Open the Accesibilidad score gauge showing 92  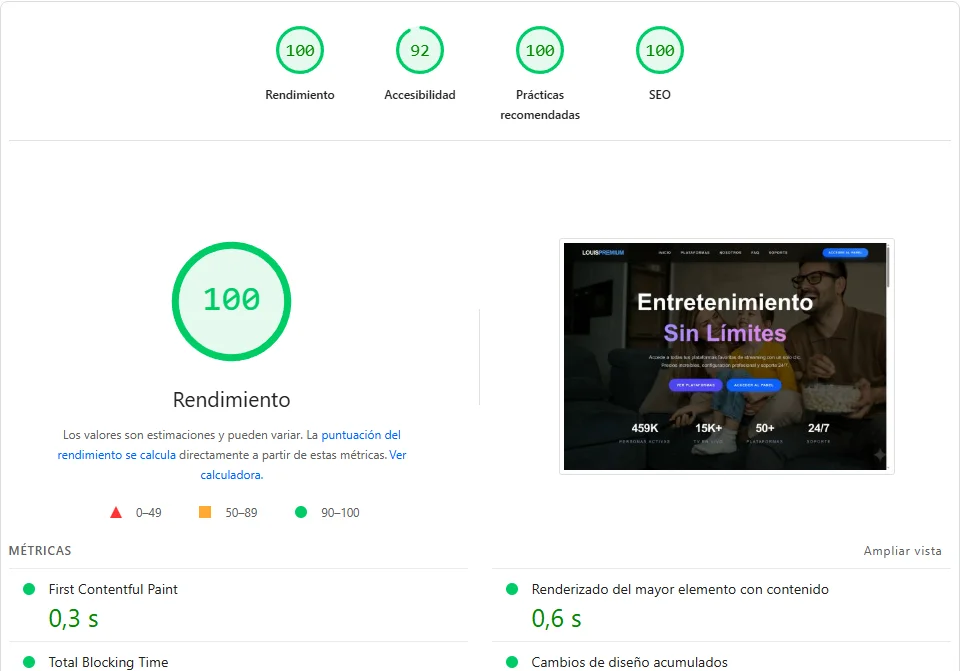420,50
